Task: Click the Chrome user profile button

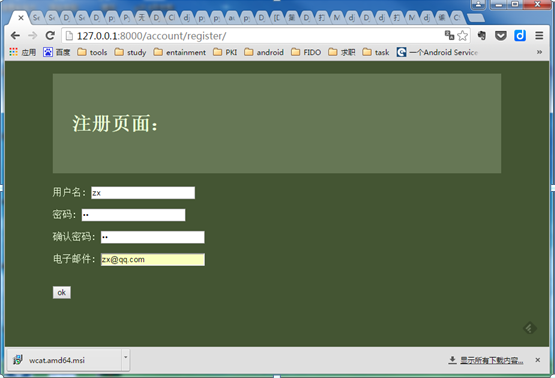Action: (478, 5)
